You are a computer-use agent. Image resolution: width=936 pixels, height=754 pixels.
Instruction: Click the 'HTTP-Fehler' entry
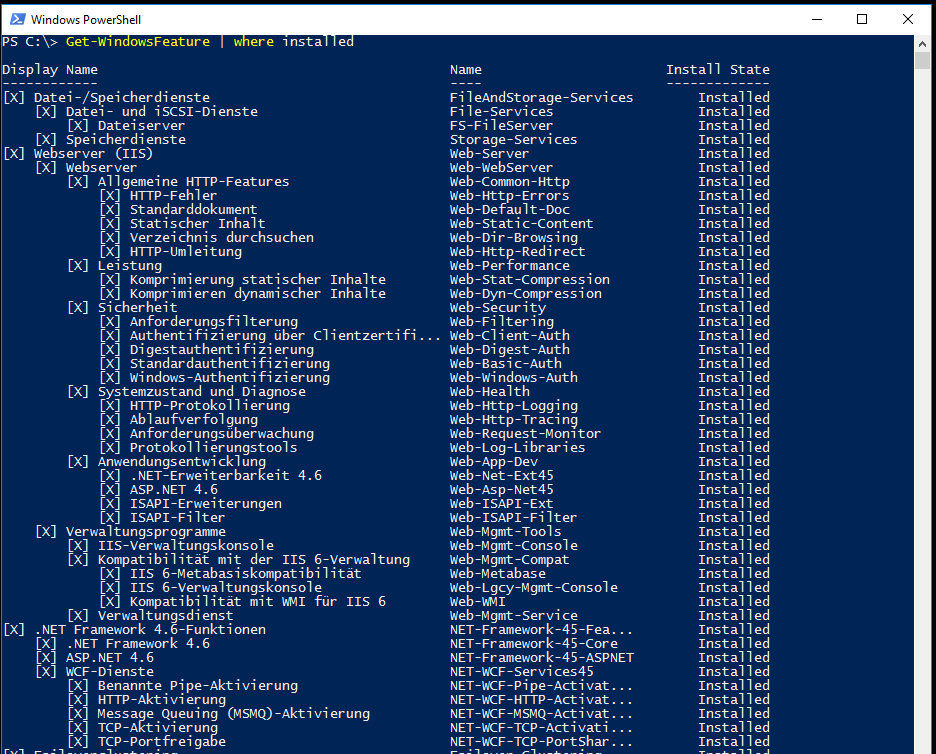173,196
